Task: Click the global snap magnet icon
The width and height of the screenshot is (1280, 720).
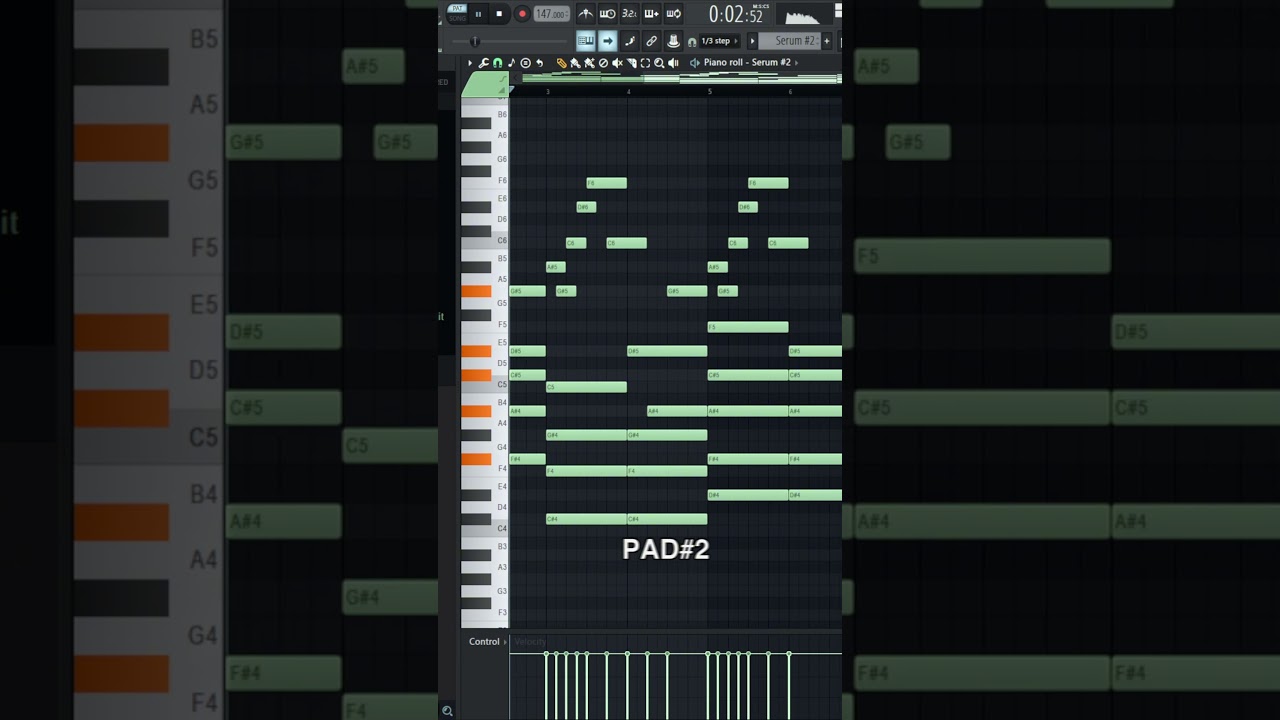Action: 692,42
